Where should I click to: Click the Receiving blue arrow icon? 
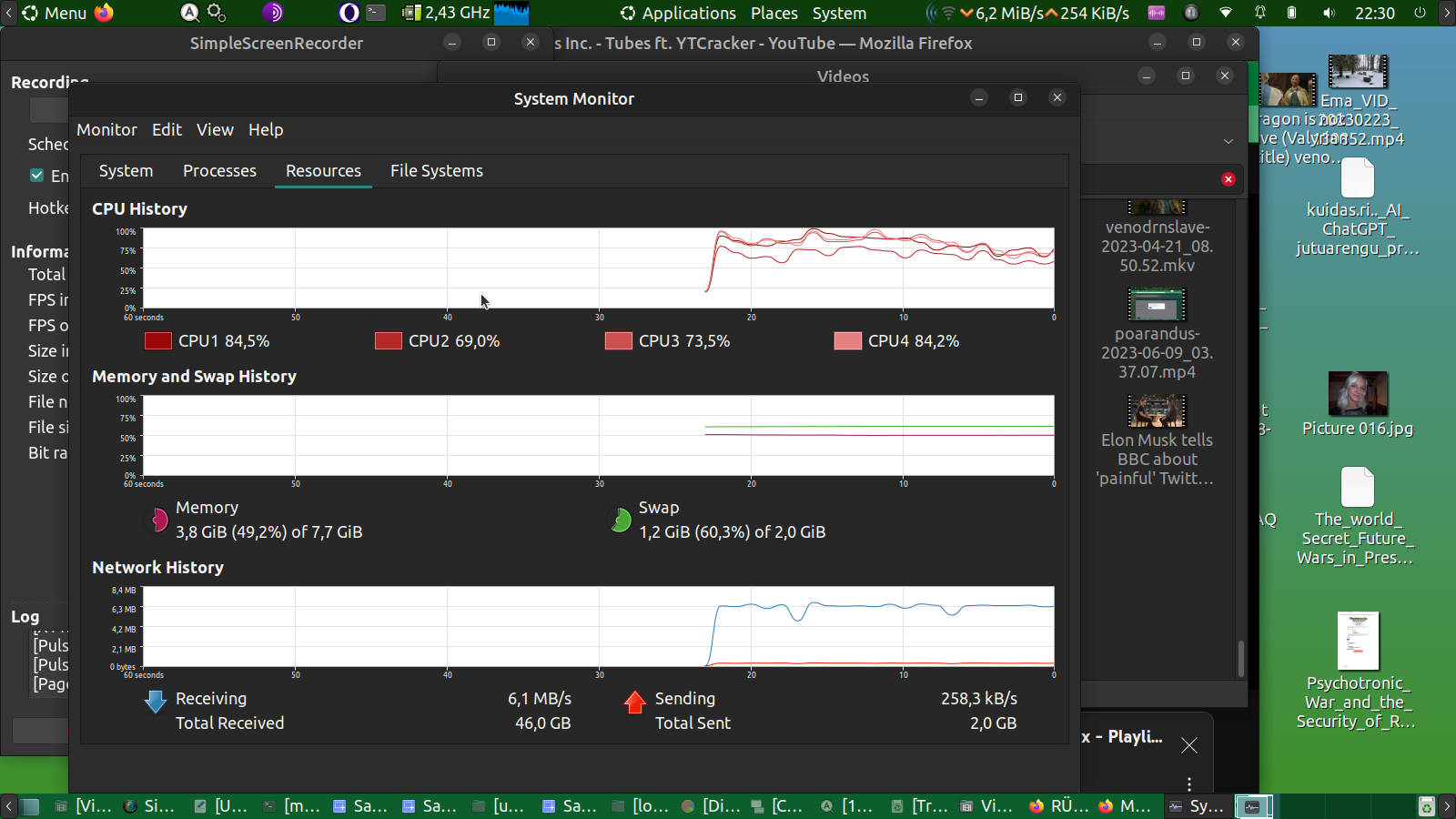(x=156, y=701)
